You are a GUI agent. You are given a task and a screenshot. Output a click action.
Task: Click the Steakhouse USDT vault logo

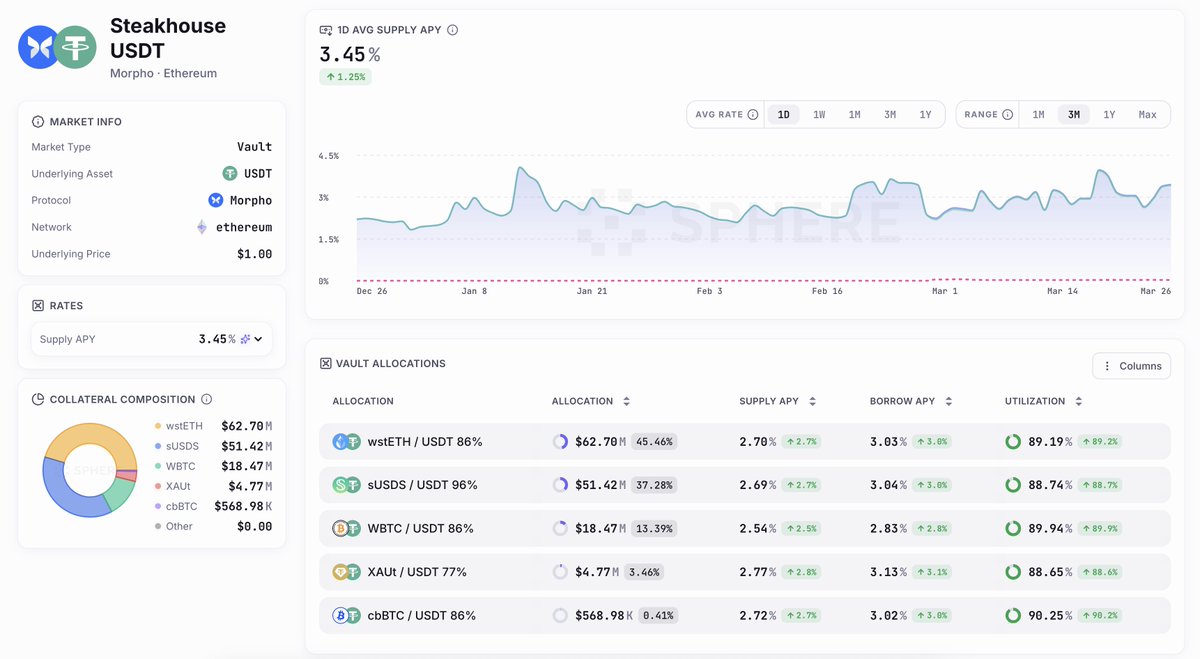[57, 46]
